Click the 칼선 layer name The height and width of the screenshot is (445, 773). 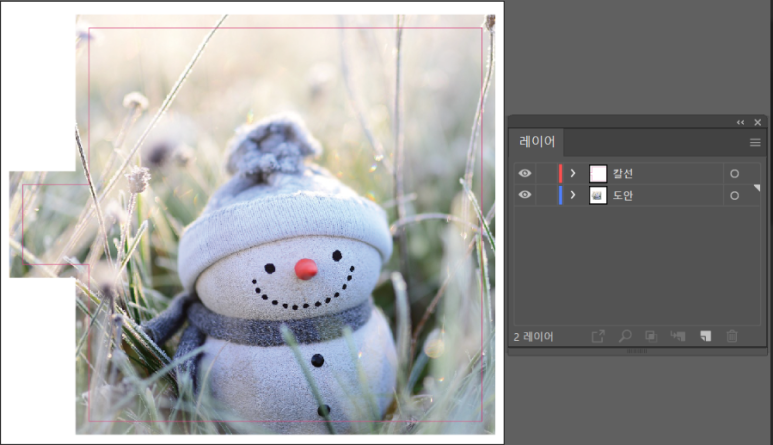tap(623, 173)
